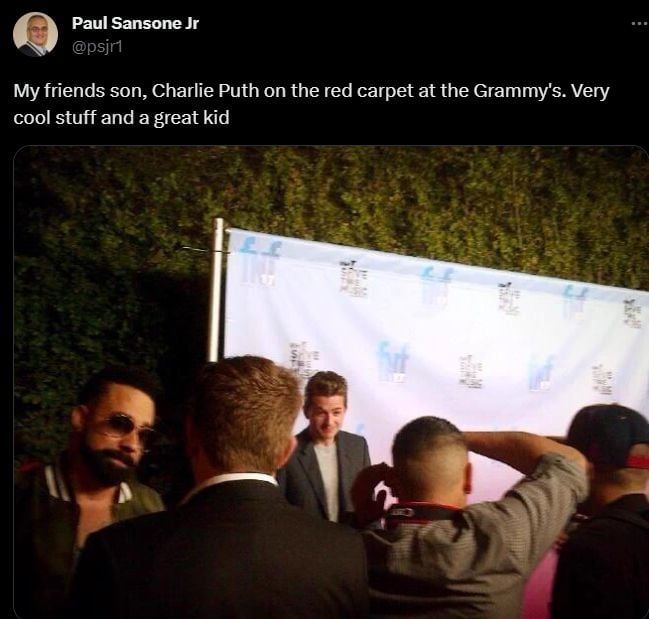Screen dimensions: 649x619
Task: Click the smiling man in the gray blazer
Action: [x=325, y=447]
